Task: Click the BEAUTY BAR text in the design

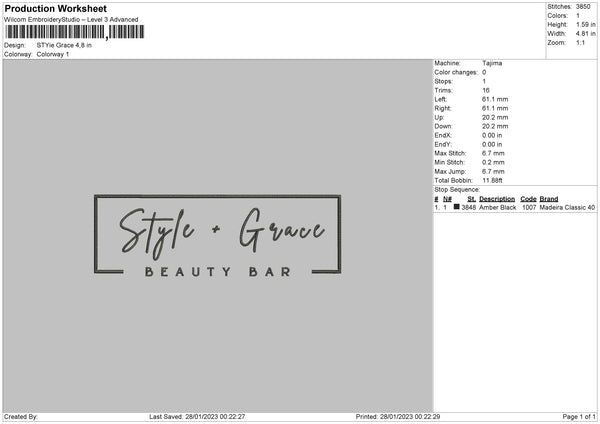Action: [218, 271]
